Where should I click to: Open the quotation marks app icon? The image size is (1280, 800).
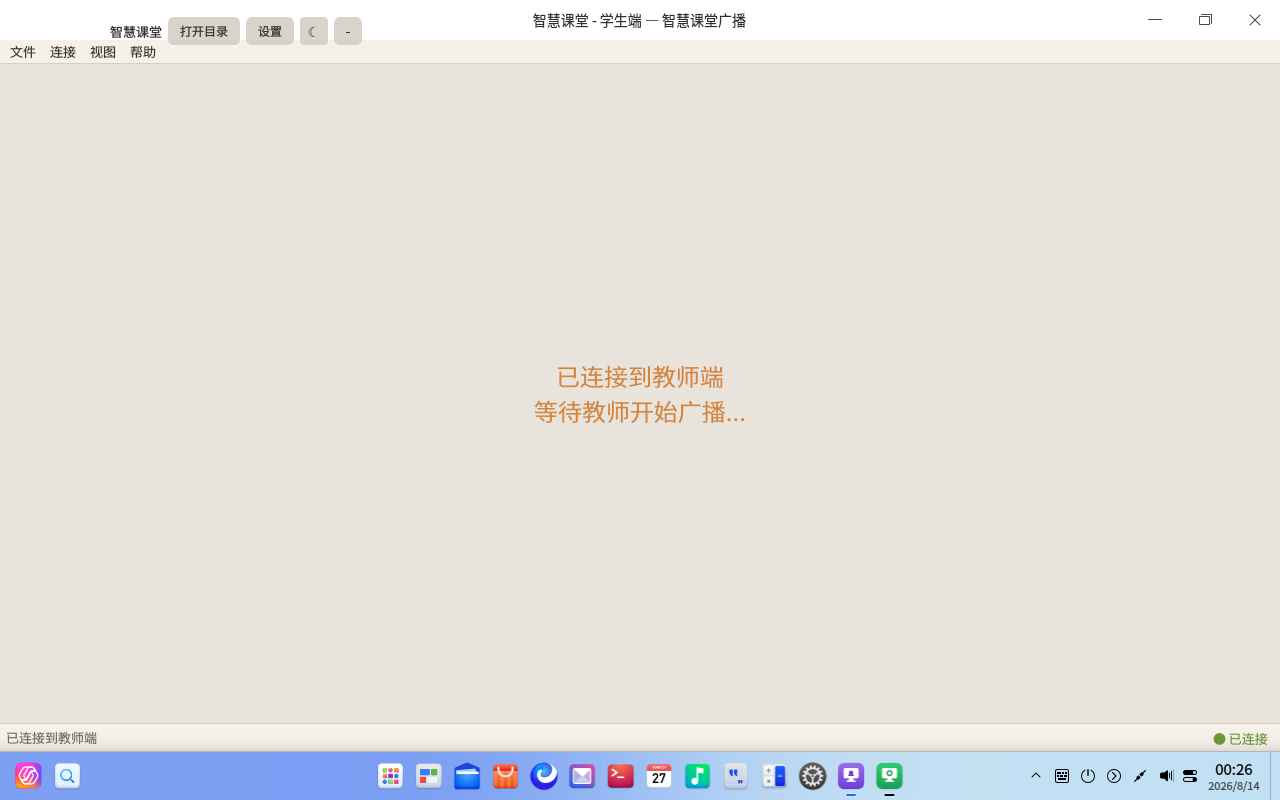(x=736, y=776)
